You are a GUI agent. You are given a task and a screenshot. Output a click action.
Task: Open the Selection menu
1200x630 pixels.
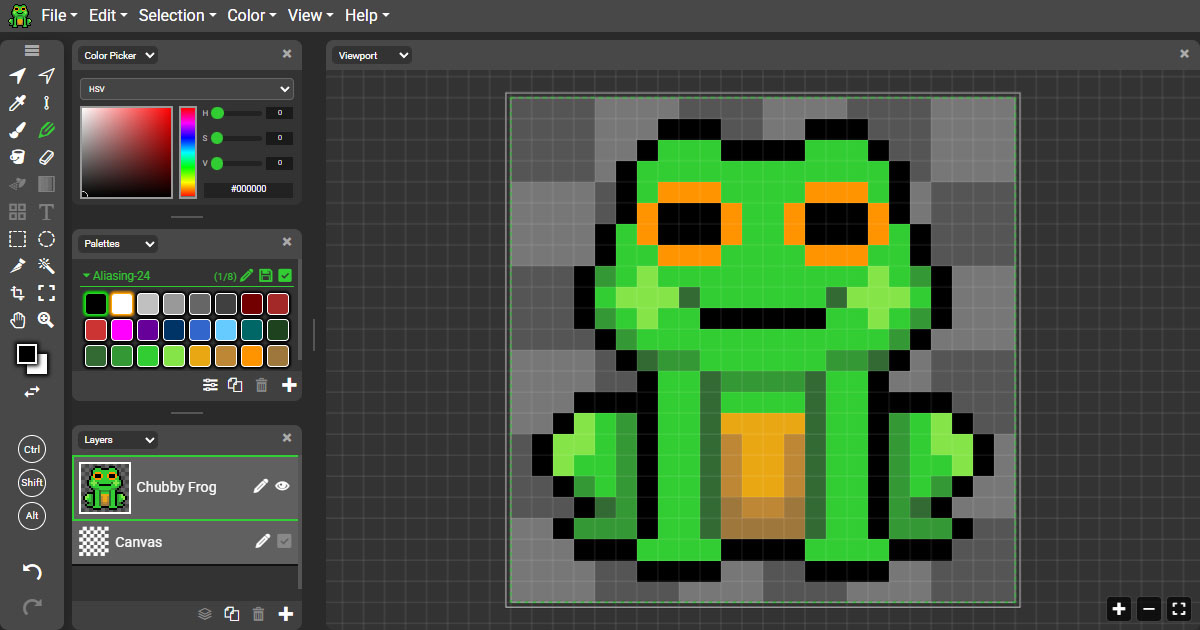click(x=177, y=15)
